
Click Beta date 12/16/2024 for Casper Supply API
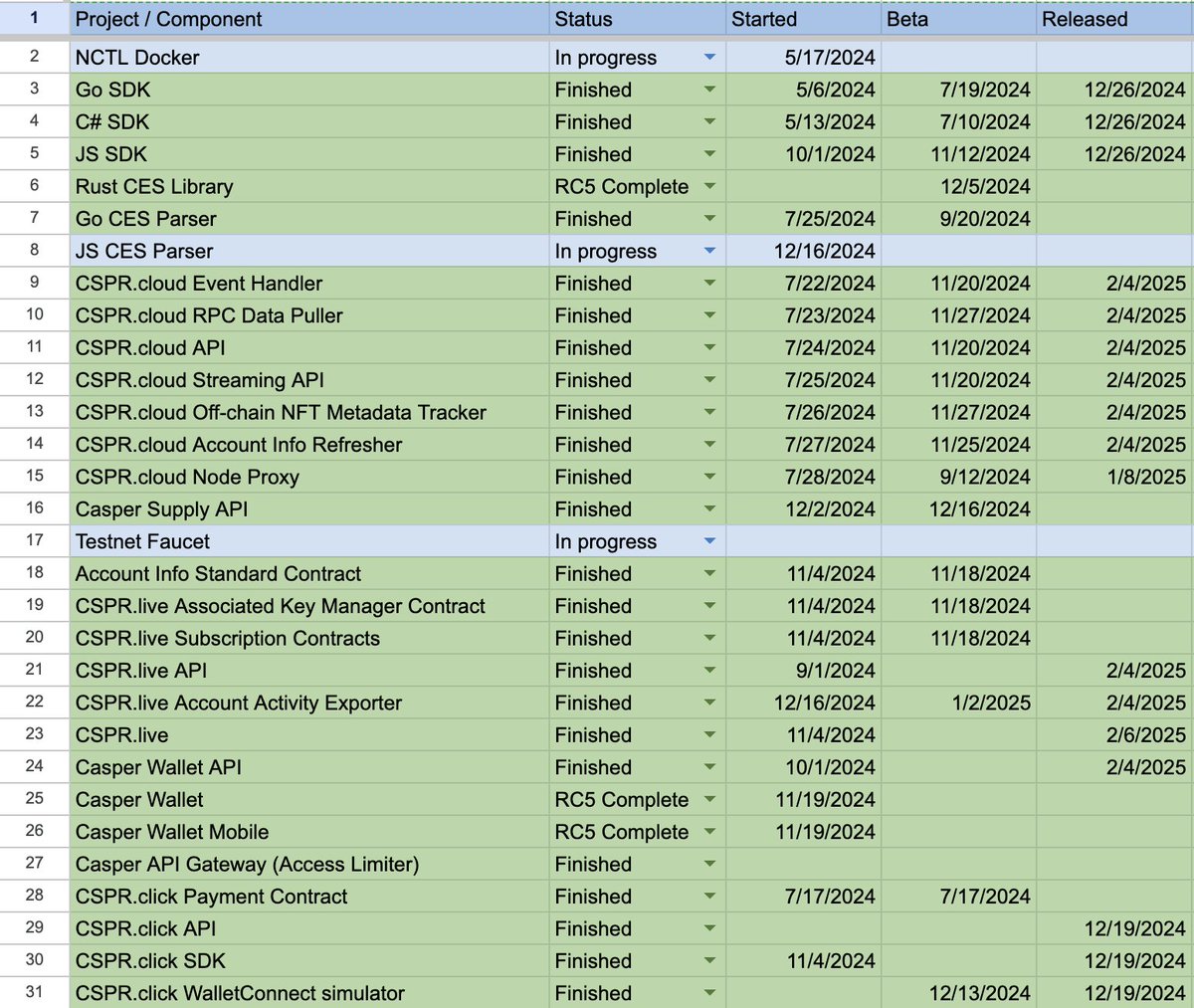958,509
